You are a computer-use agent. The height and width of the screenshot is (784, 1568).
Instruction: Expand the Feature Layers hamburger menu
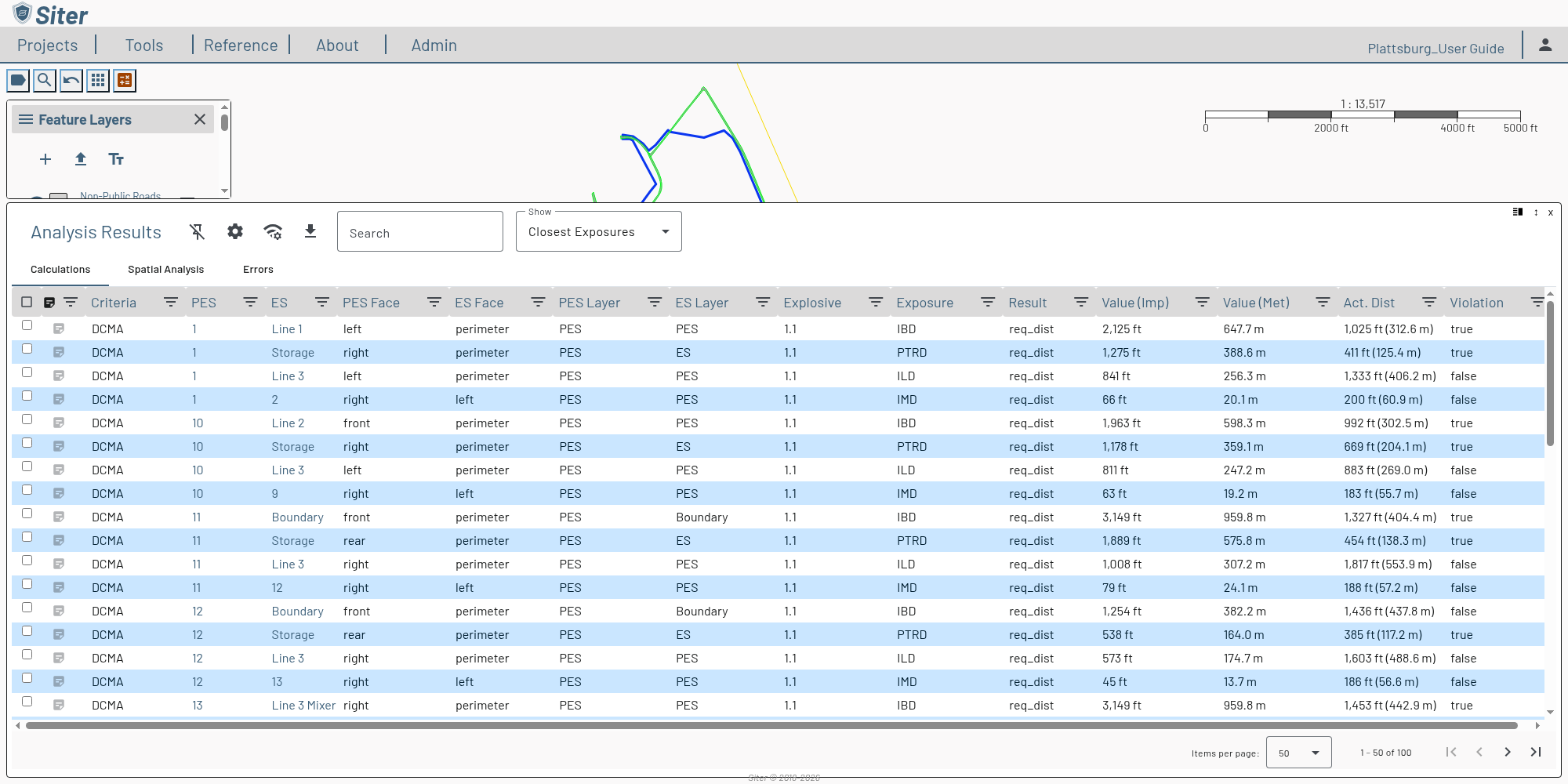[x=26, y=119]
